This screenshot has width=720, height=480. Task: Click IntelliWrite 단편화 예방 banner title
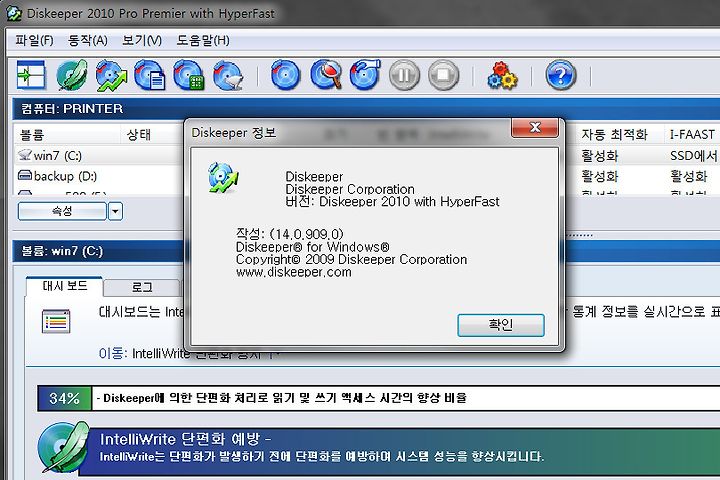point(186,439)
